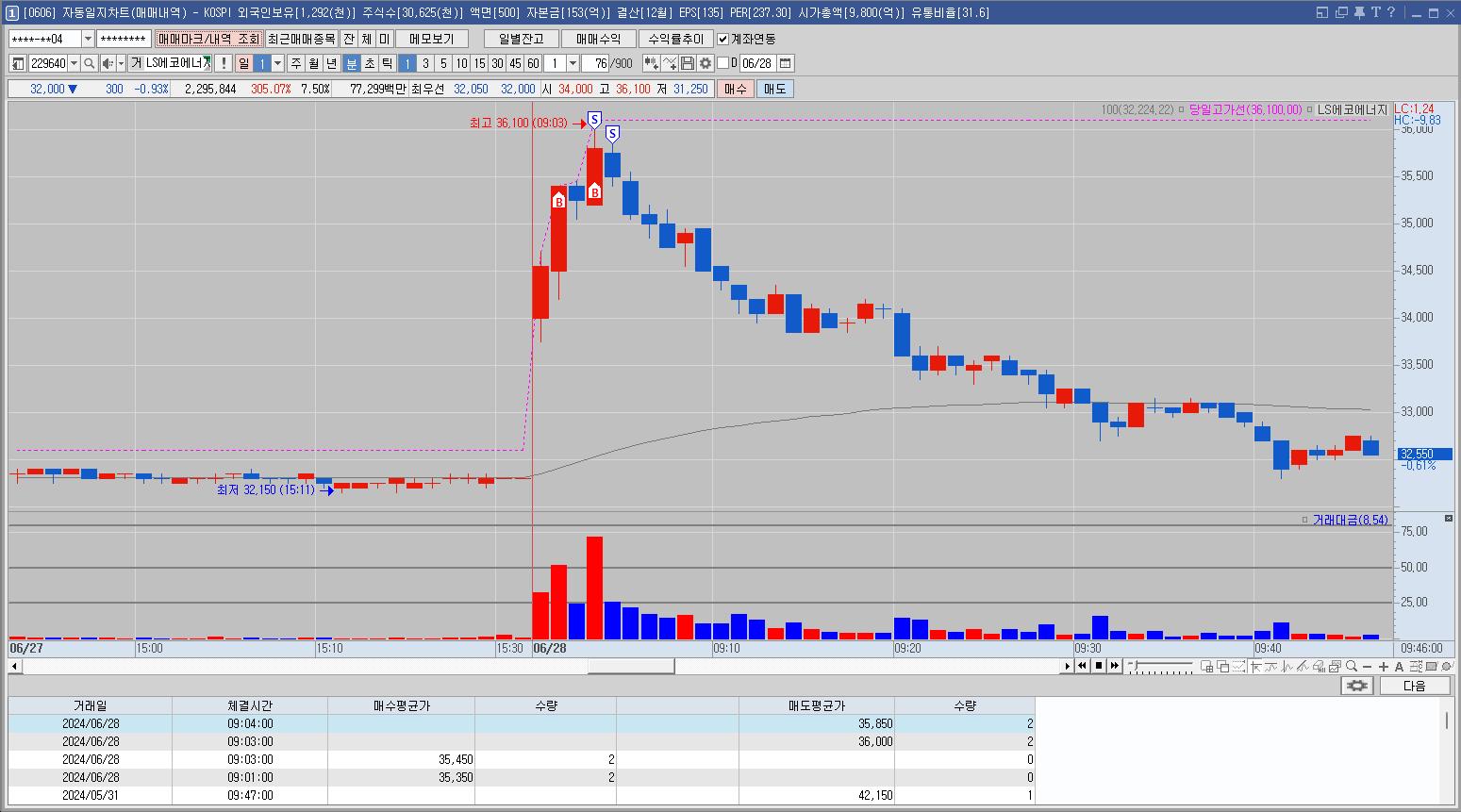Click the gear settings button above the trade table
1461x812 pixels.
click(x=1357, y=686)
